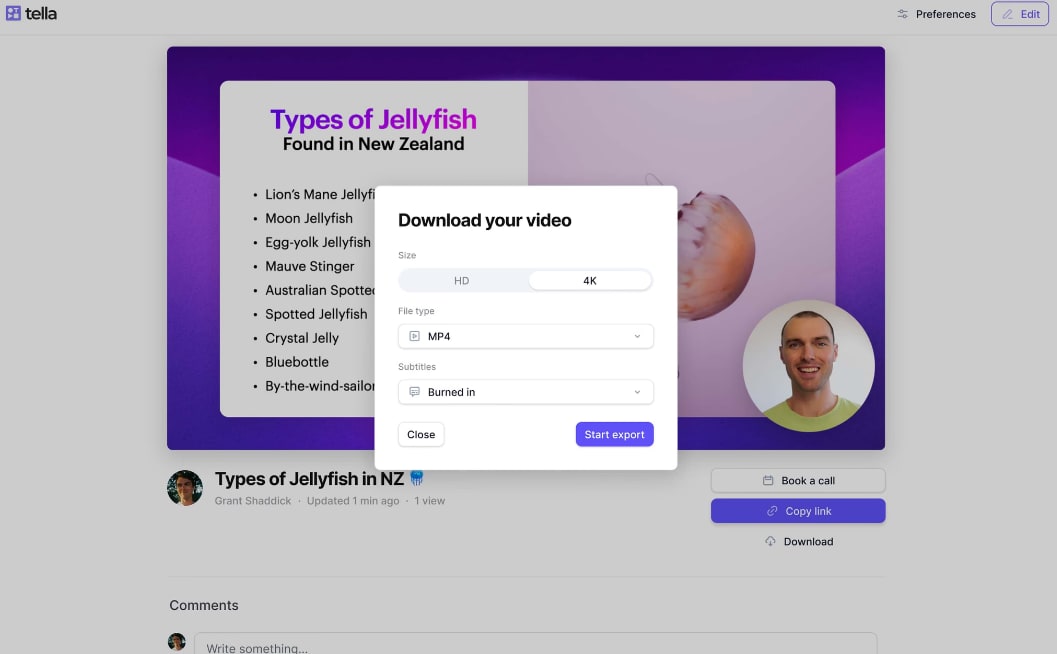Select the 4K size option
Image resolution: width=1057 pixels, height=654 pixels.
[589, 280]
